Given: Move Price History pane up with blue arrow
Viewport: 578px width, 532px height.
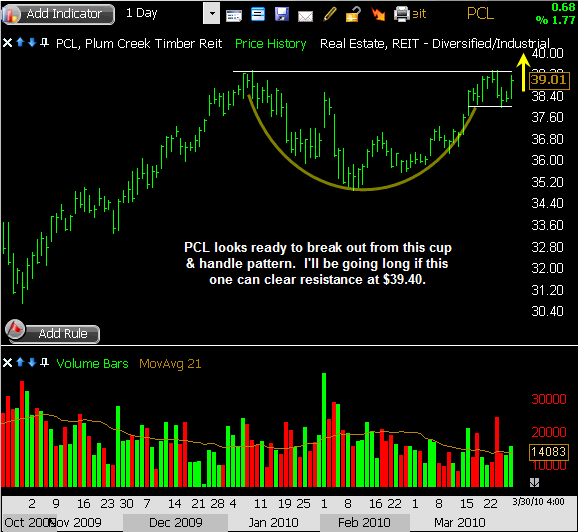Looking at the screenshot, I should point(20,42).
